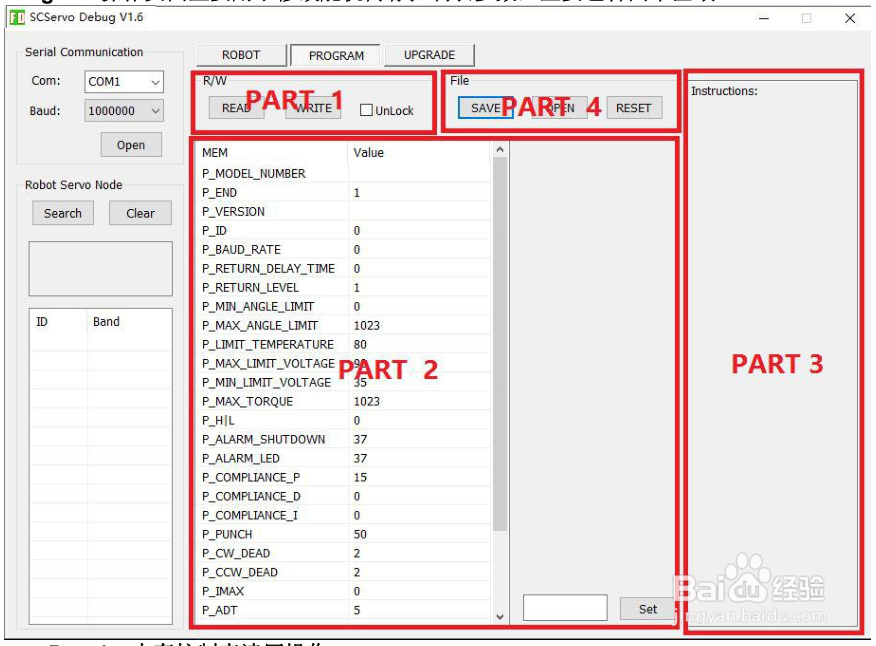
Task: Click the Value column header
Action: 420,153
